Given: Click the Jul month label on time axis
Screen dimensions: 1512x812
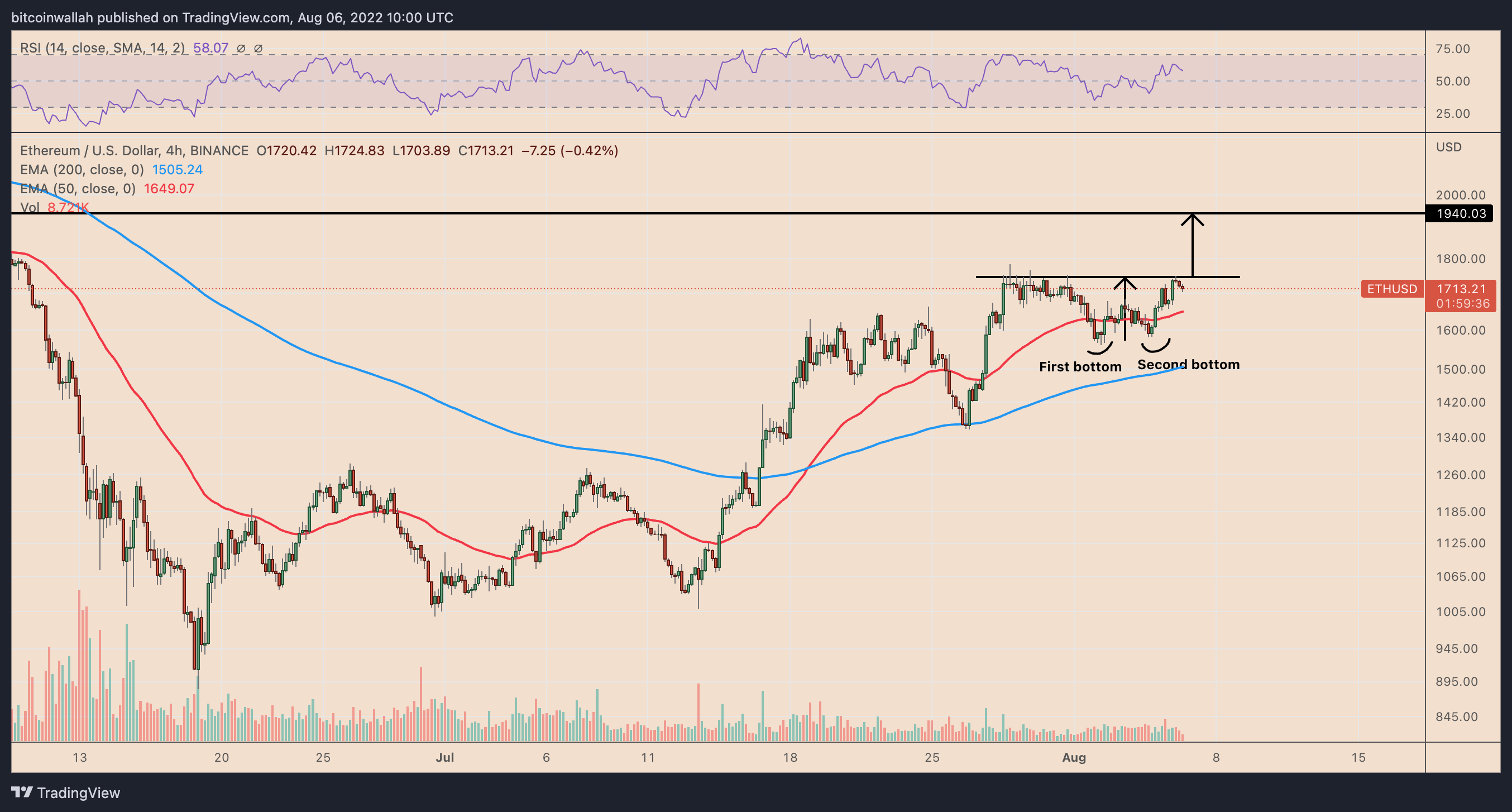Looking at the screenshot, I should (x=444, y=758).
